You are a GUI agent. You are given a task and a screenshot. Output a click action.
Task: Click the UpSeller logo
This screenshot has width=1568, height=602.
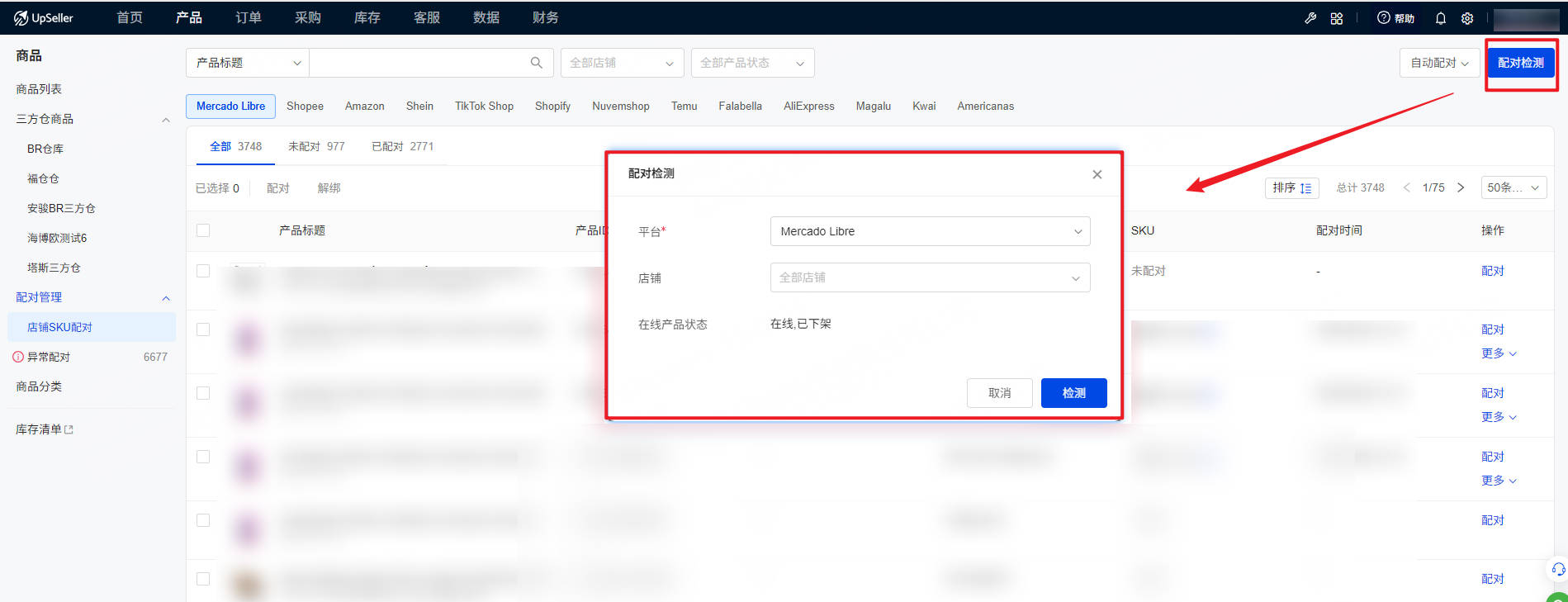coord(44,17)
